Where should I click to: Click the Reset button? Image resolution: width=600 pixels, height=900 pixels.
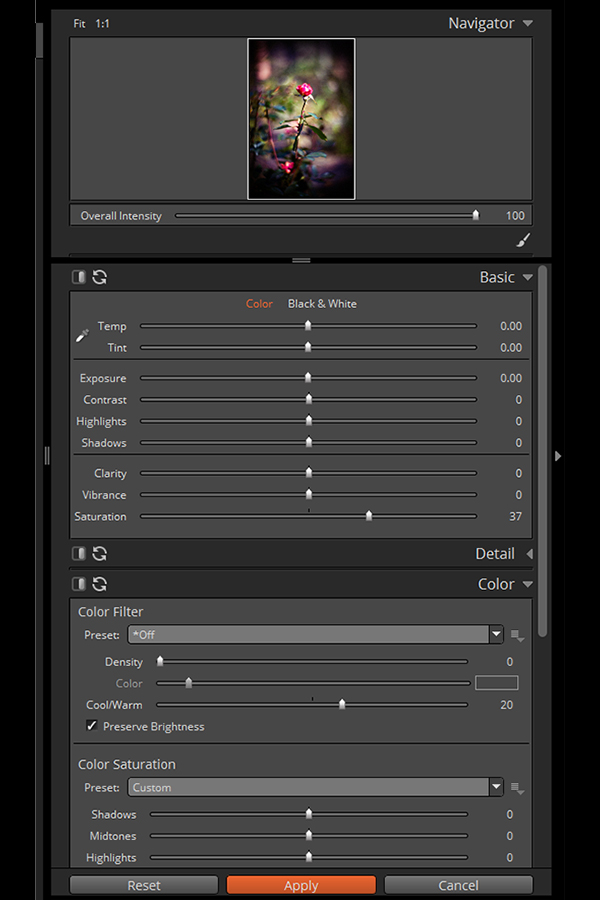144,885
